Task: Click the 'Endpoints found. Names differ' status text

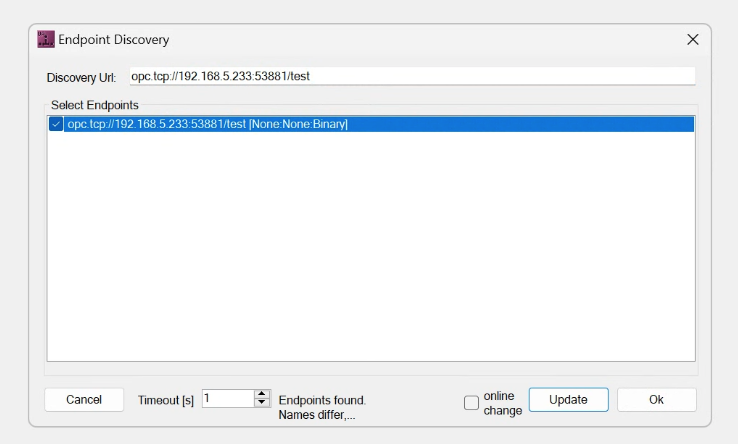Action: point(322,407)
